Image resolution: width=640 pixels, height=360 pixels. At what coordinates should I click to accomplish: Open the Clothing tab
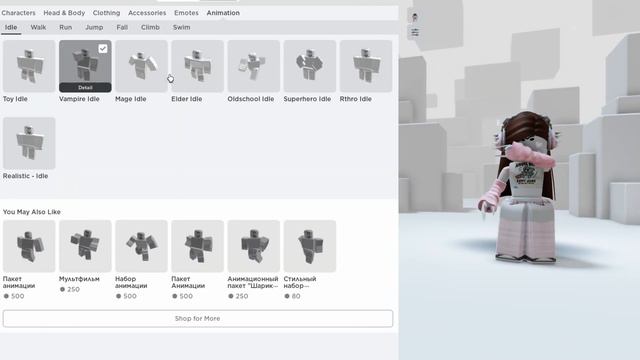(x=106, y=13)
